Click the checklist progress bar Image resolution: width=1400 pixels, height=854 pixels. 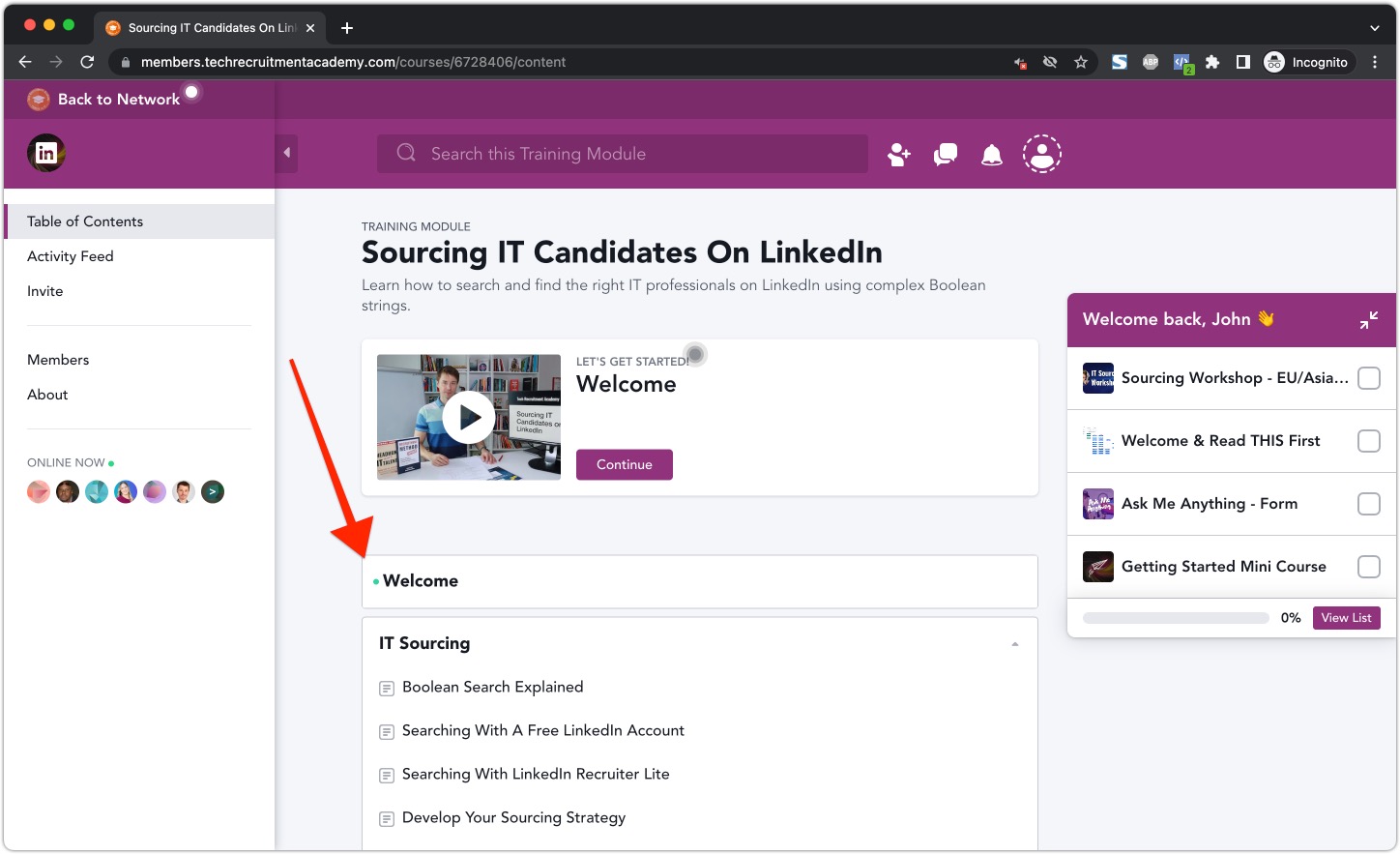pyautogui.click(x=1176, y=618)
